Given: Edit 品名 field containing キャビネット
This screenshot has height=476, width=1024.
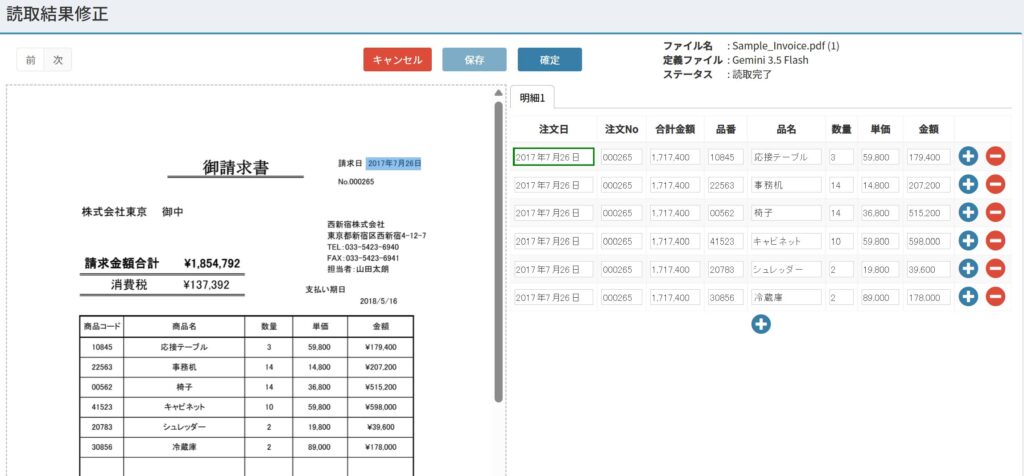Looking at the screenshot, I should pos(786,241).
